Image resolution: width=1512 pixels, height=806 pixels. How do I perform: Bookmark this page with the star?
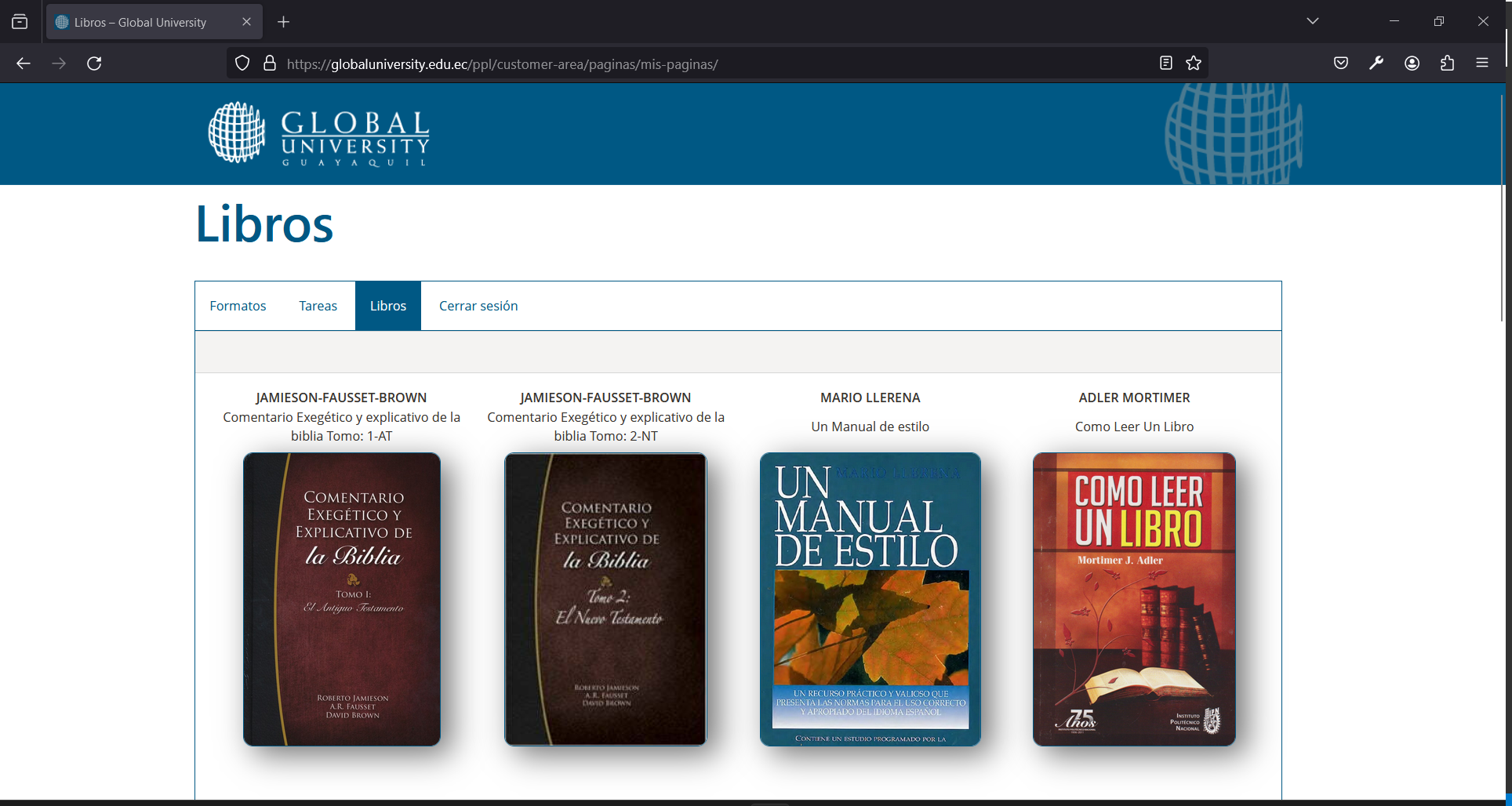click(x=1194, y=64)
